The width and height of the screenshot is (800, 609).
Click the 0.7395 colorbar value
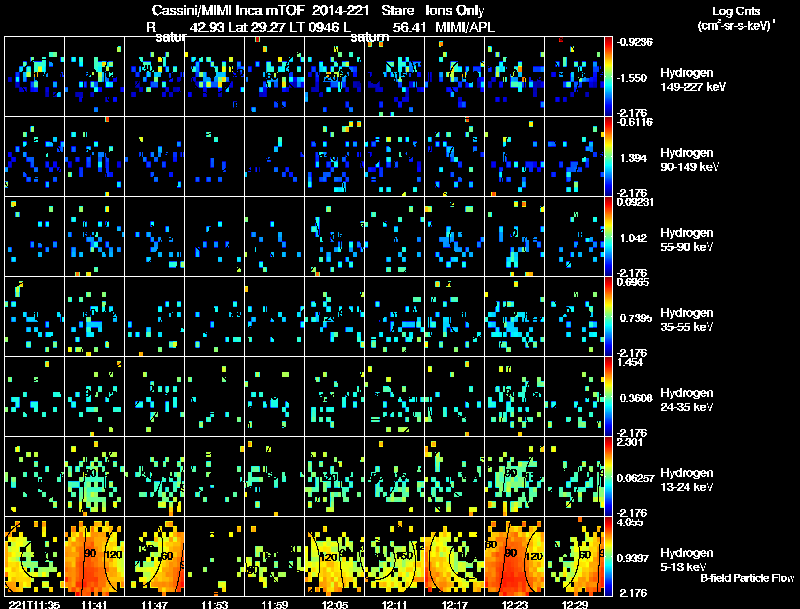(636, 318)
